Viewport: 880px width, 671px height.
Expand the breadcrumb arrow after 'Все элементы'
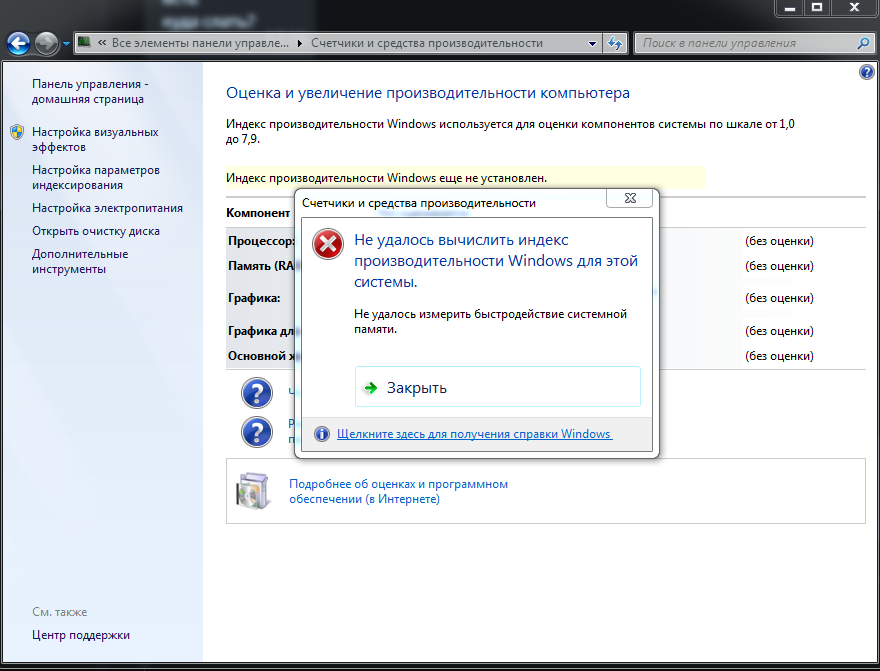[300, 43]
